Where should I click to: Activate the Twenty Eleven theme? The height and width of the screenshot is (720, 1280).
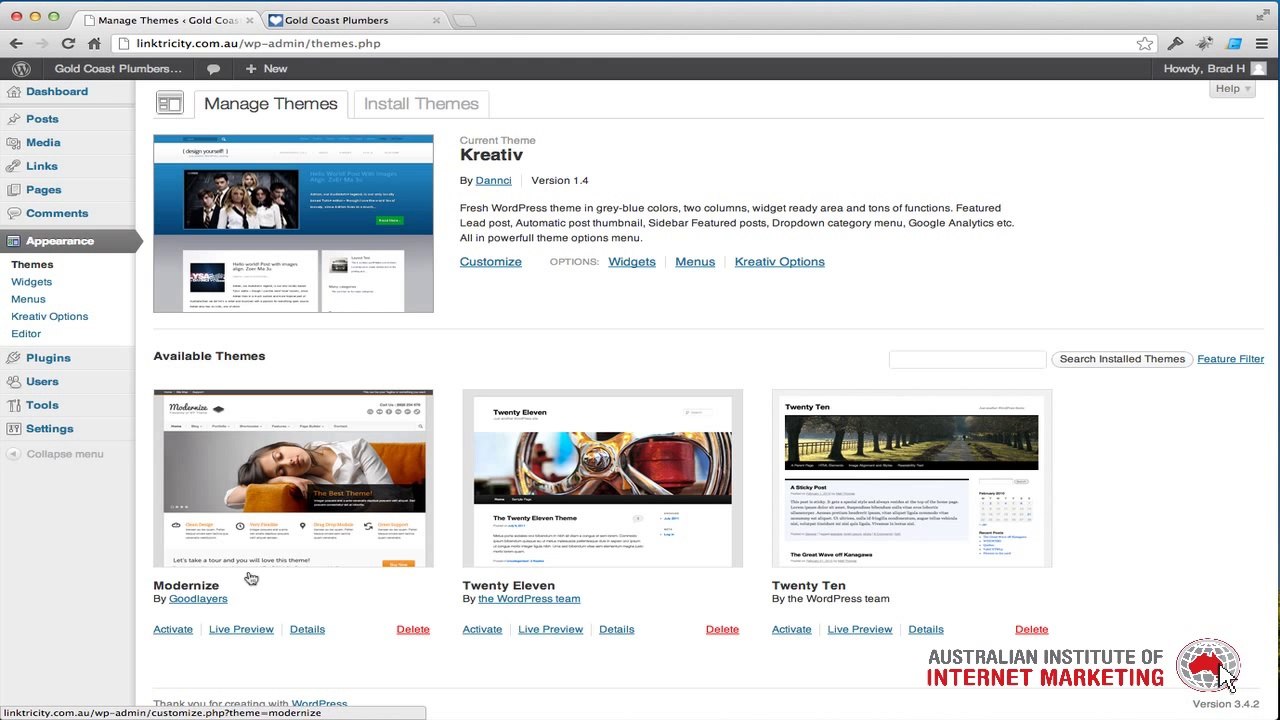[x=482, y=630]
